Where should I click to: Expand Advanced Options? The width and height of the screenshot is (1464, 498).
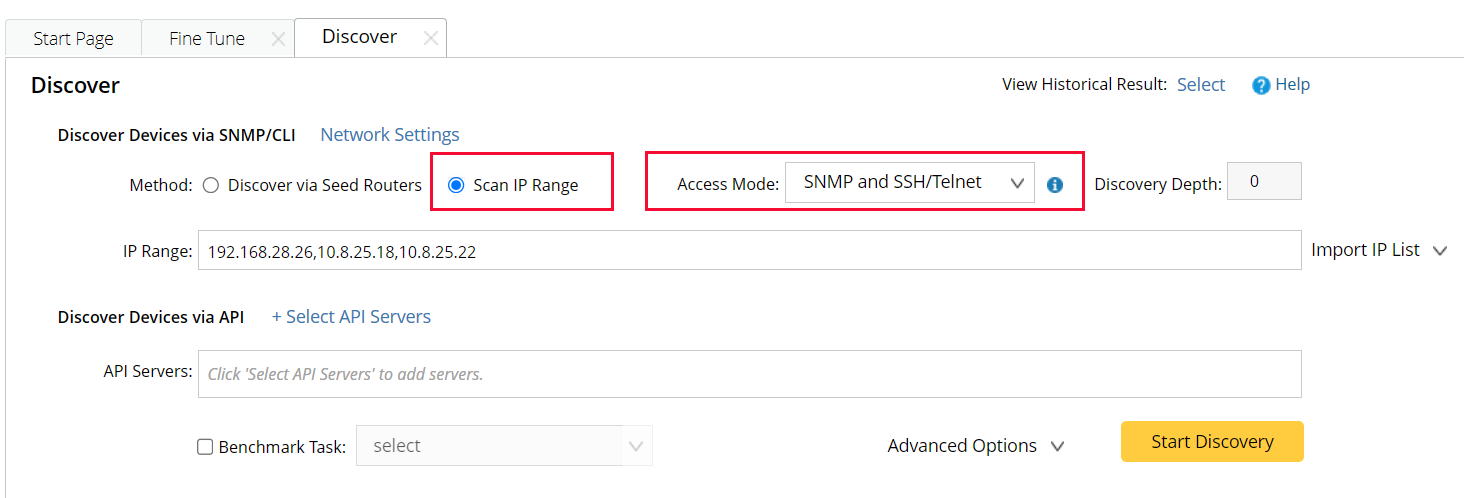click(974, 446)
